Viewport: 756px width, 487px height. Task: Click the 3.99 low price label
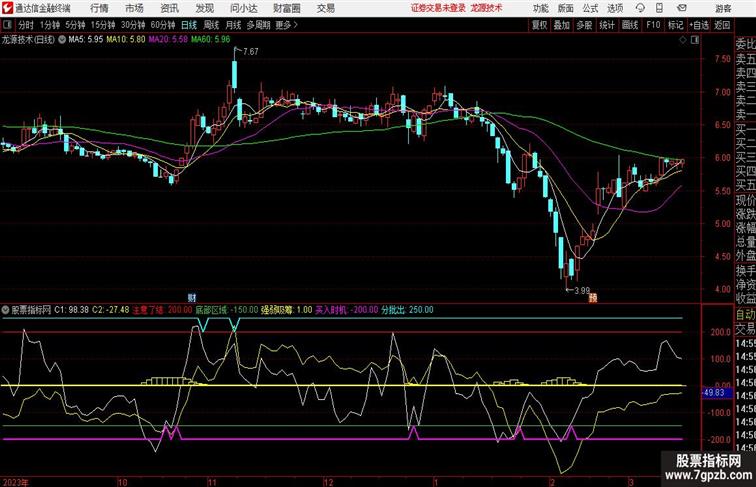[582, 291]
